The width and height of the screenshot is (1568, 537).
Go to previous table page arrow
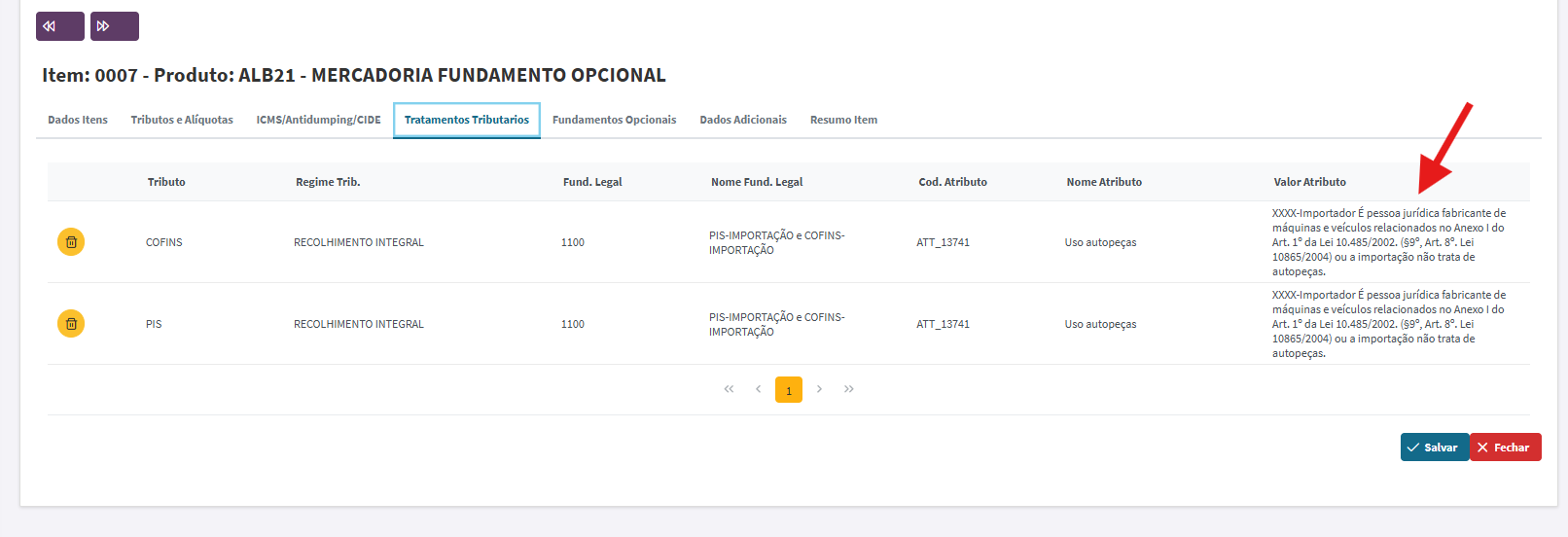tap(759, 389)
